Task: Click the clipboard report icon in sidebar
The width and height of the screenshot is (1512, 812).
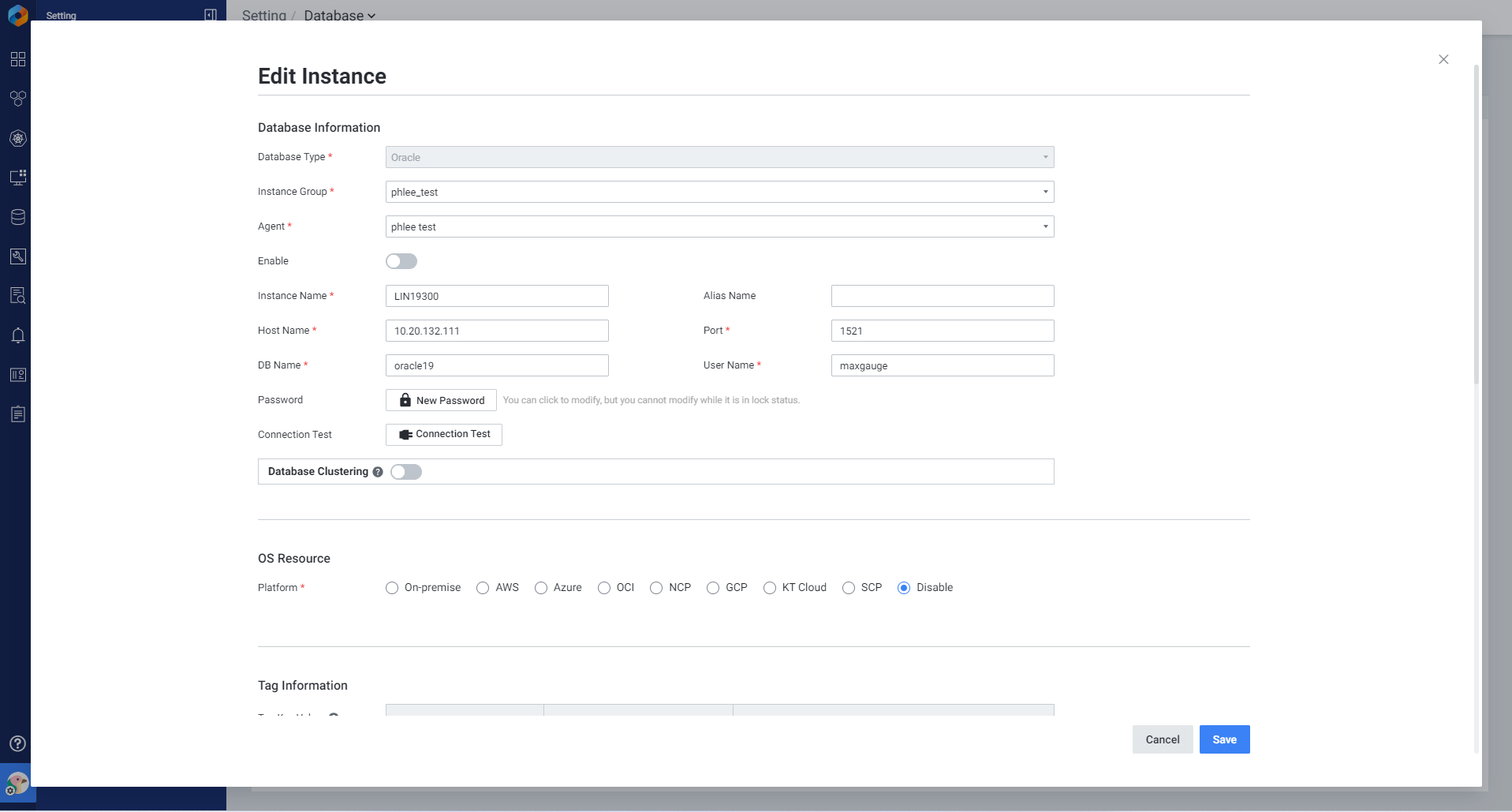Action: tap(17, 414)
